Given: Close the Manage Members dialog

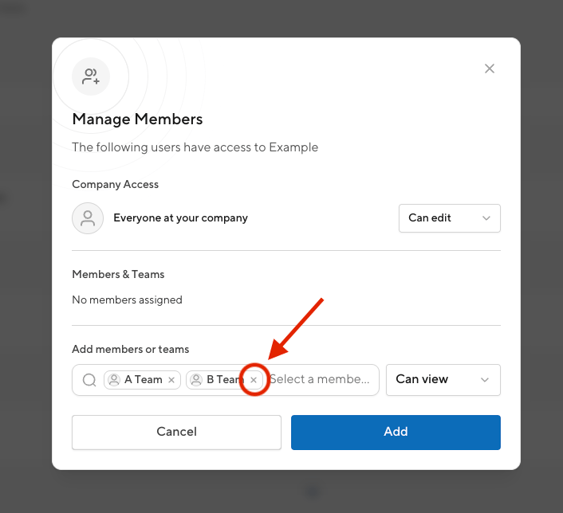Looking at the screenshot, I should tap(489, 69).
